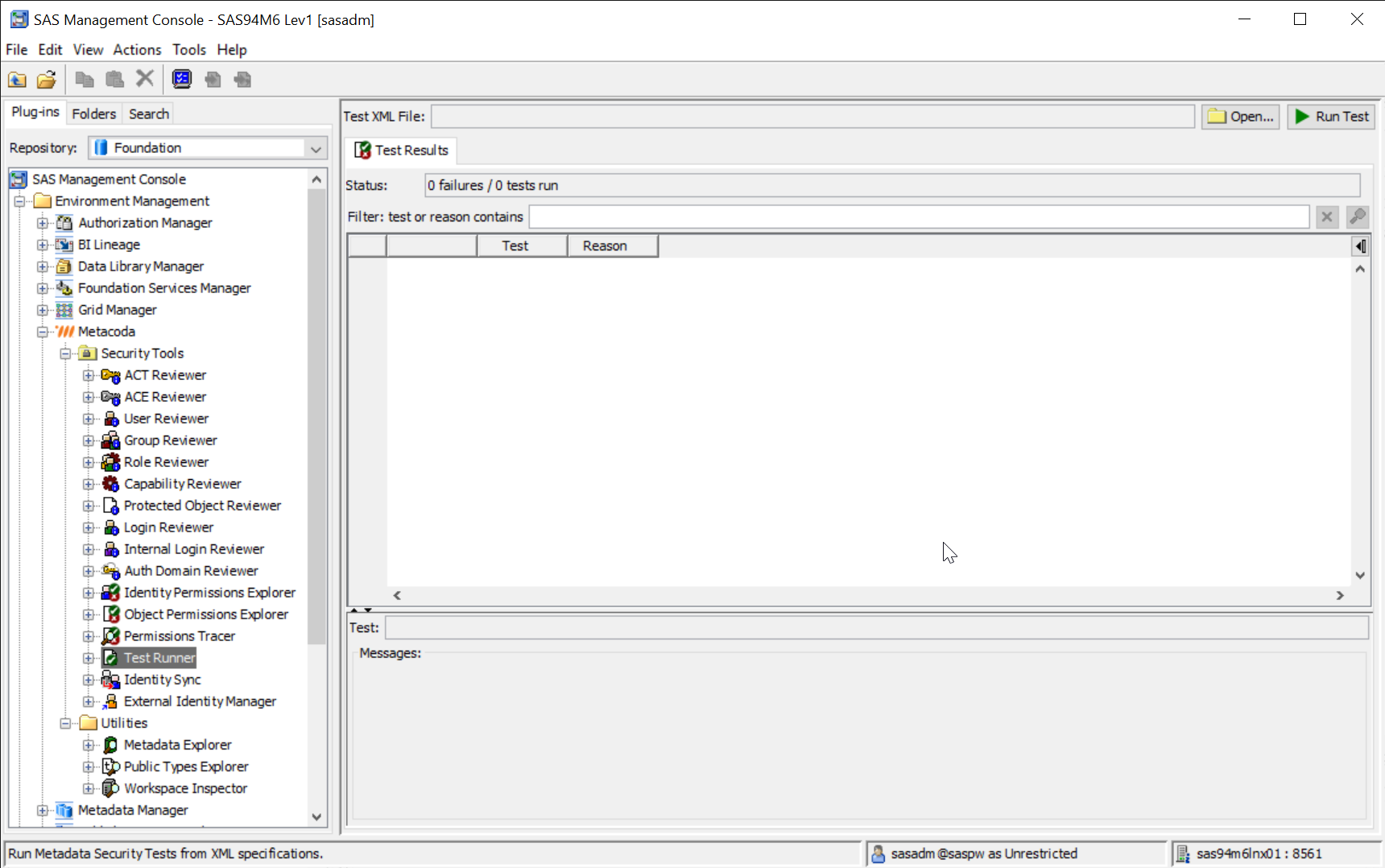Select the Metadata Explorer icon
Screen dimensions: 1385x868
click(x=111, y=745)
